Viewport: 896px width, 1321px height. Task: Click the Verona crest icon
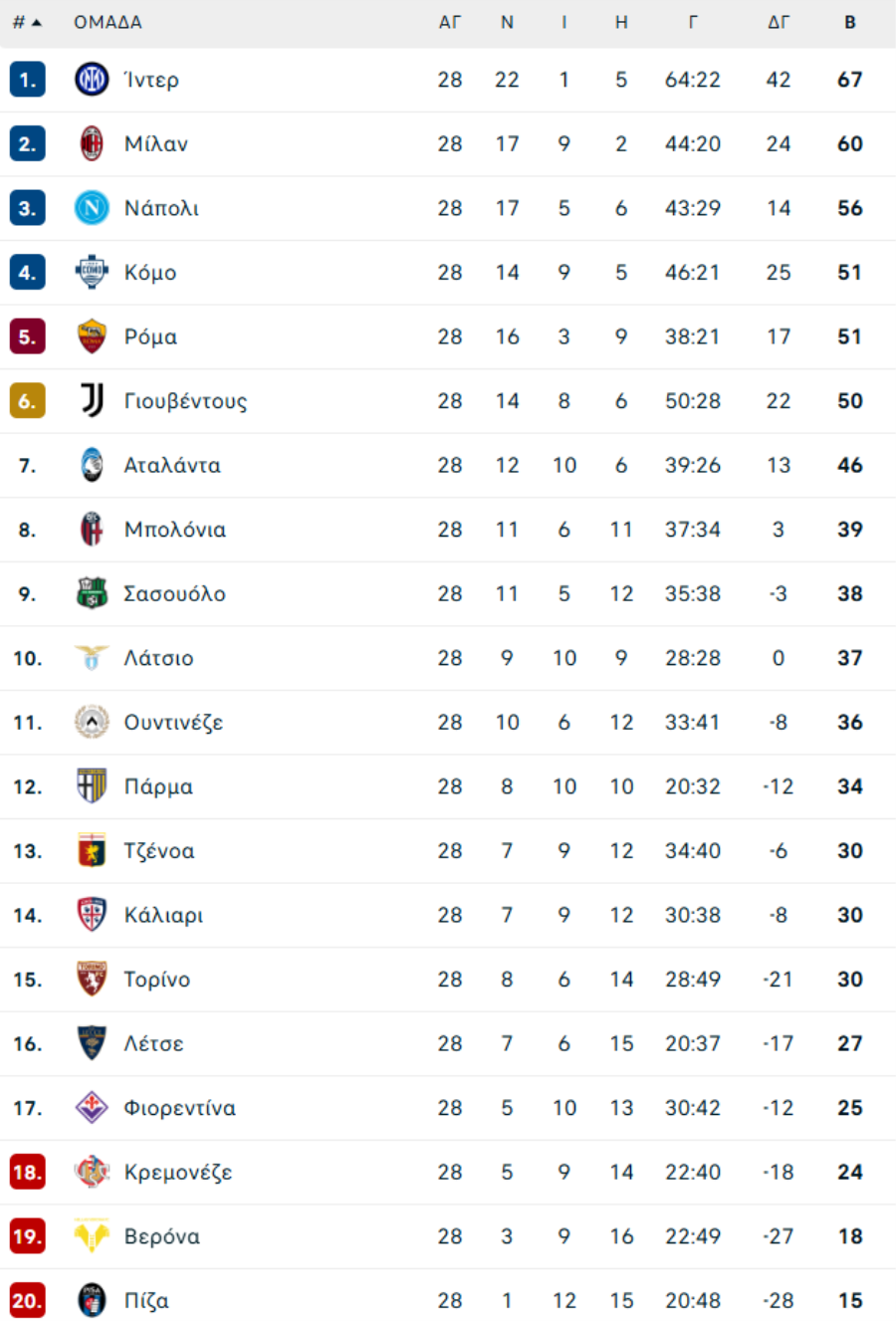pos(92,1236)
